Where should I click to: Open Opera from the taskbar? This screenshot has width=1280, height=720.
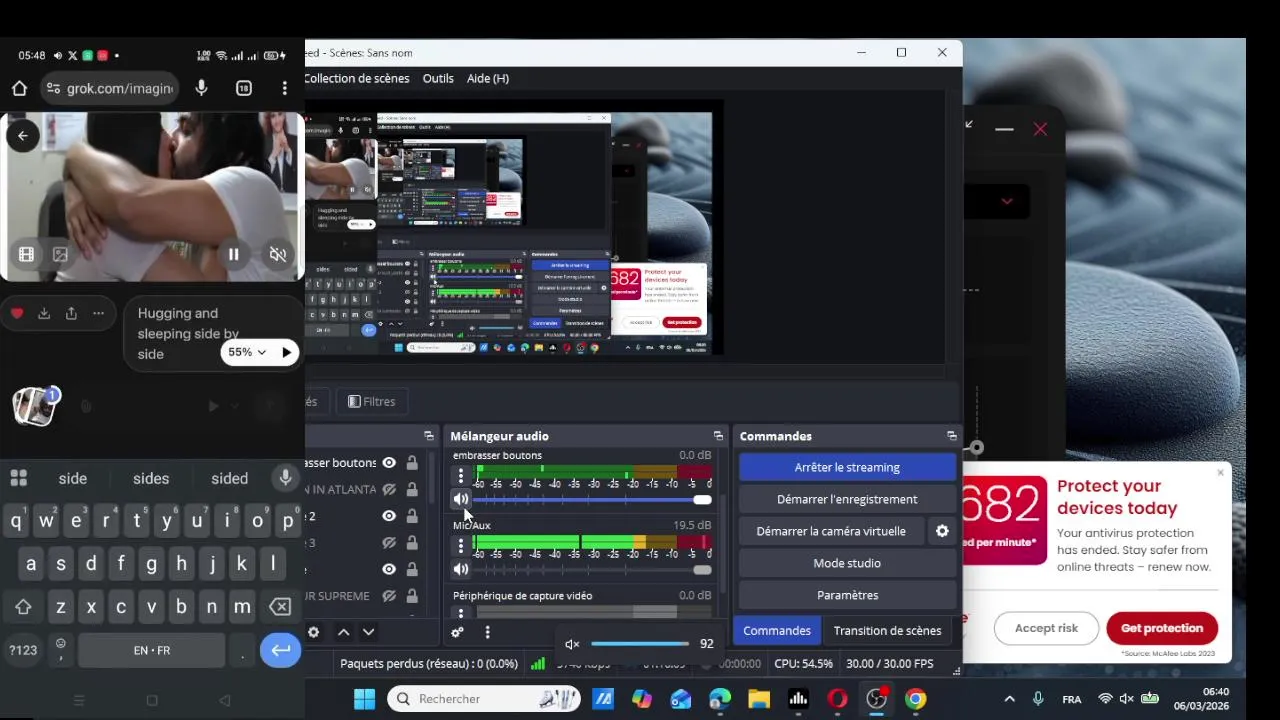coord(837,699)
